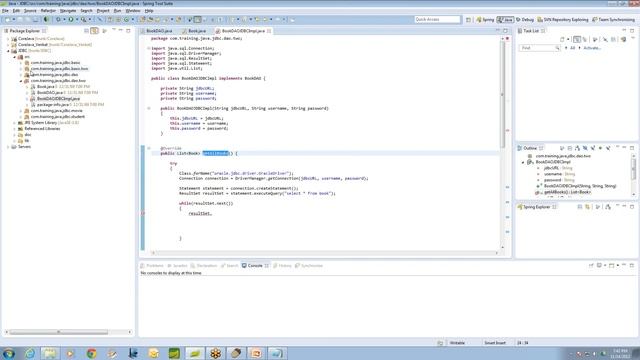Switch to the Java perspective
Viewport: 640px width, 360px height.
tap(505, 20)
